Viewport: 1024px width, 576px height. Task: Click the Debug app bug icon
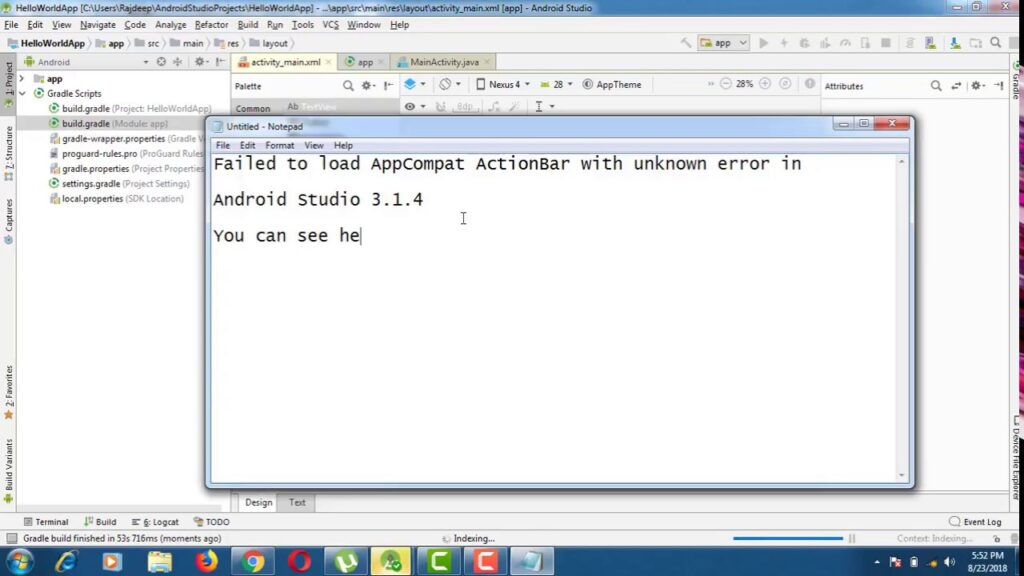tap(805, 43)
